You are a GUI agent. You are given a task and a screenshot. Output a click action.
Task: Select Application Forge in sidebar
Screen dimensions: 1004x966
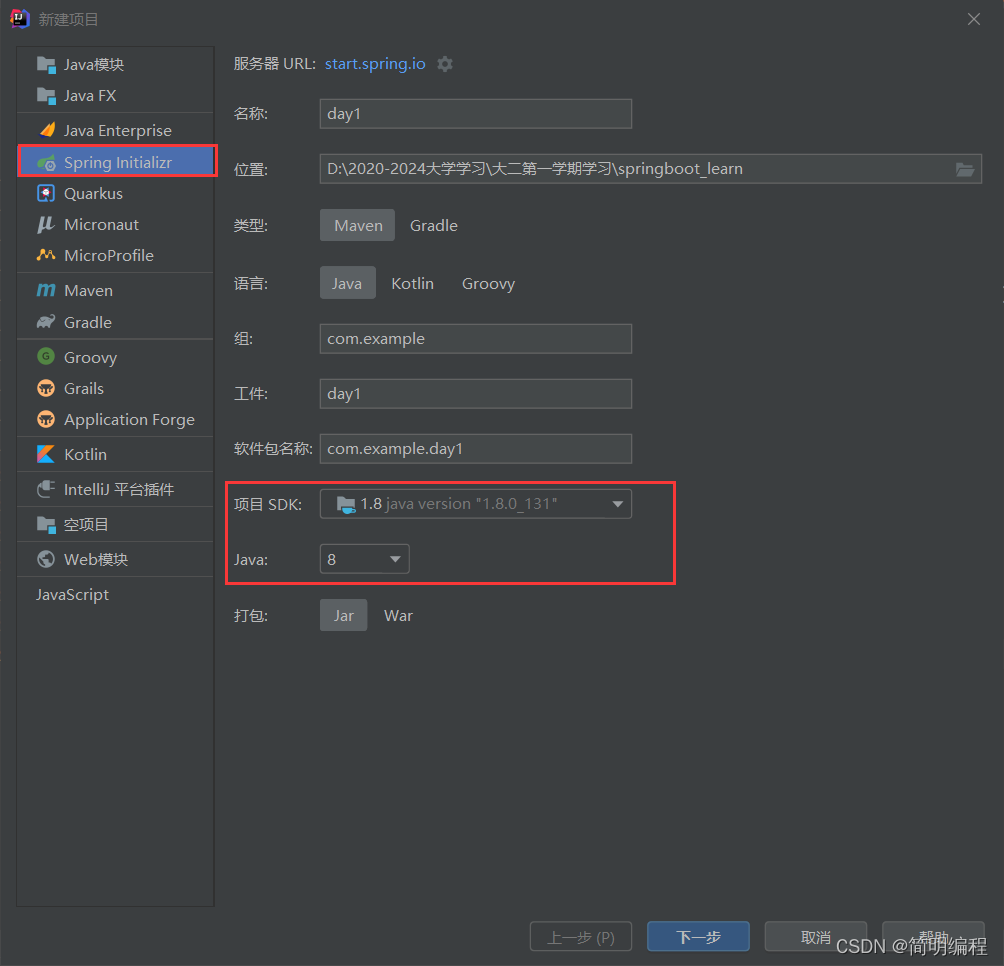point(115,419)
